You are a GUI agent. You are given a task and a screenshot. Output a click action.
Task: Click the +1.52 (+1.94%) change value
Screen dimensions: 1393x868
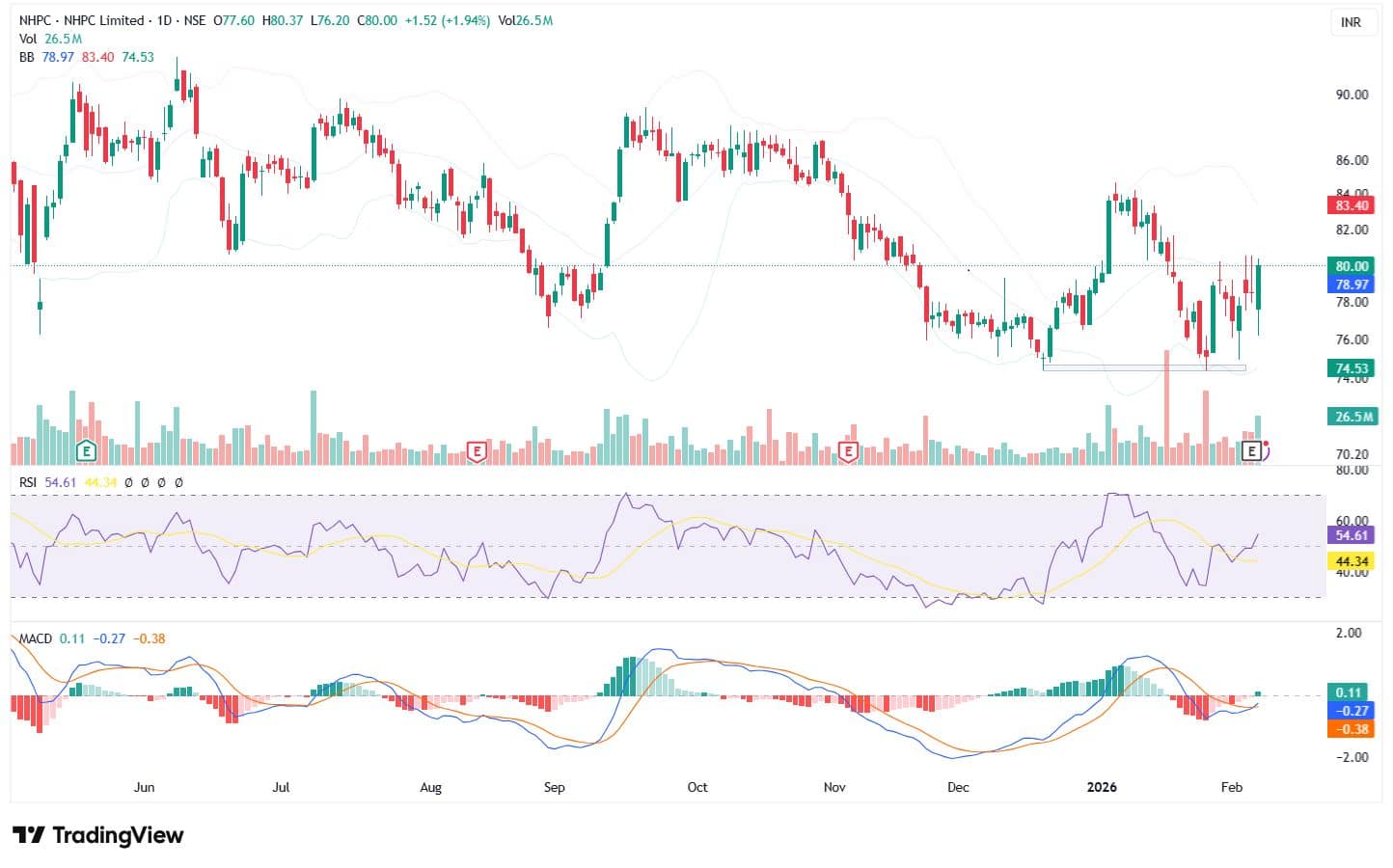coord(447,20)
